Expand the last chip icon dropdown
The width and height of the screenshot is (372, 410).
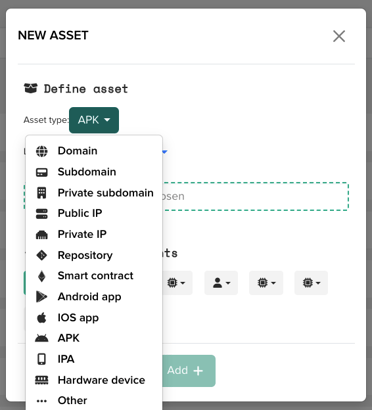point(311,283)
